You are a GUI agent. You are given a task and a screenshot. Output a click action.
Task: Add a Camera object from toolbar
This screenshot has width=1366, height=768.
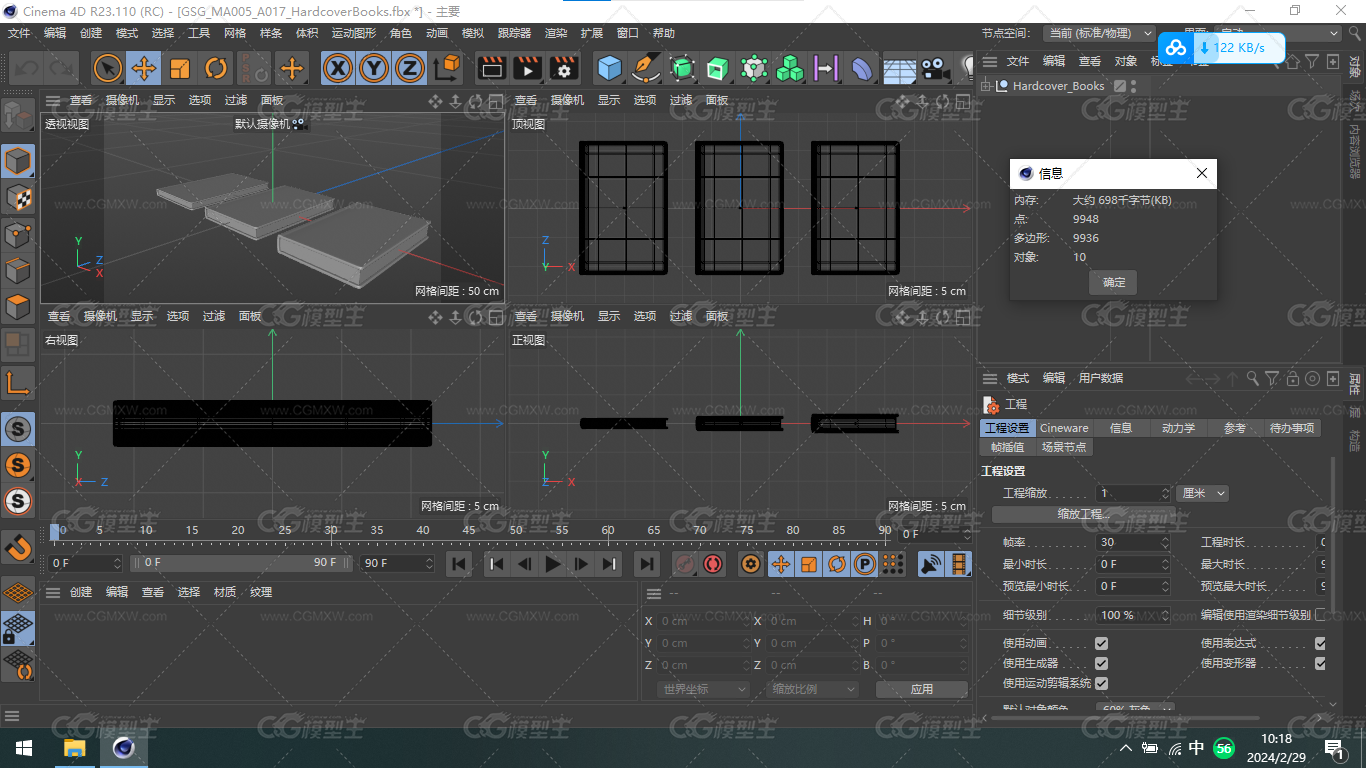pos(934,68)
